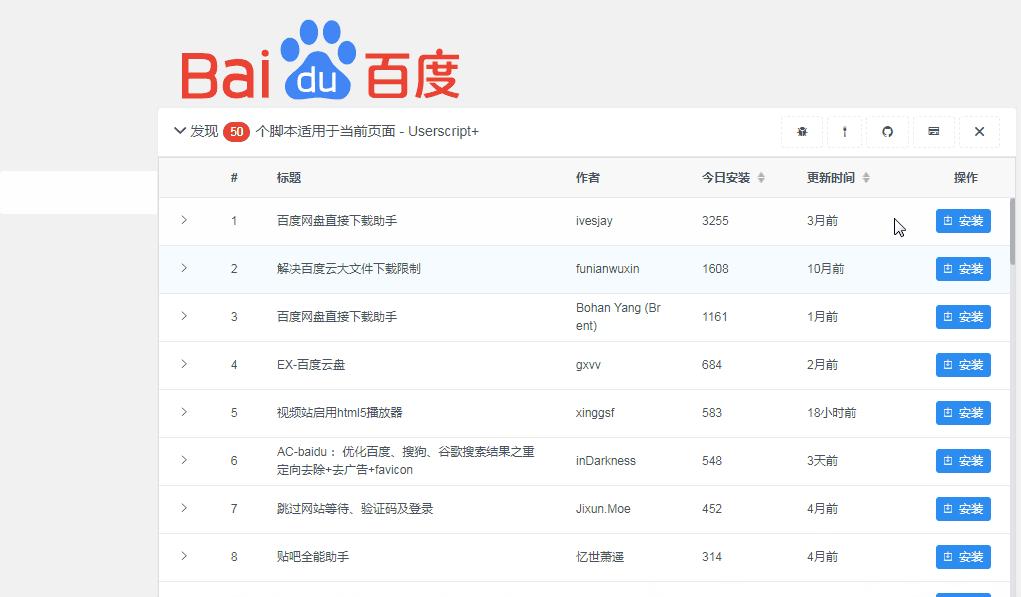Image resolution: width=1021 pixels, height=597 pixels.
Task: Click update time 18小时前
Action: click(x=832, y=413)
